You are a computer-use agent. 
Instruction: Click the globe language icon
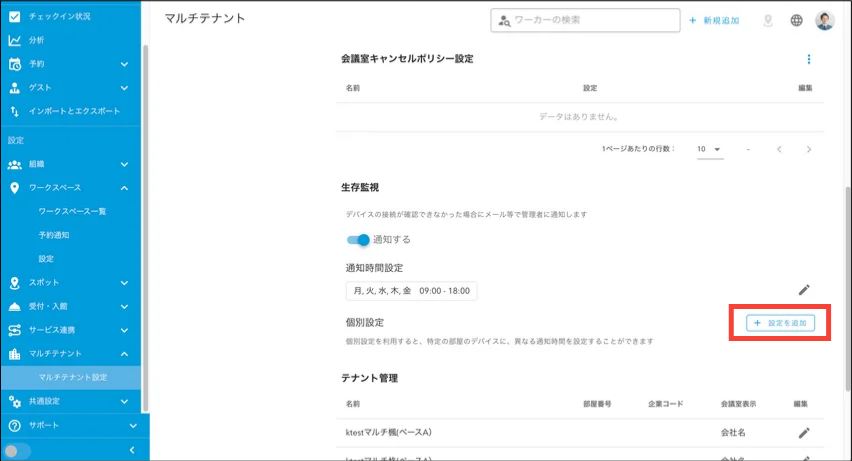(x=796, y=20)
